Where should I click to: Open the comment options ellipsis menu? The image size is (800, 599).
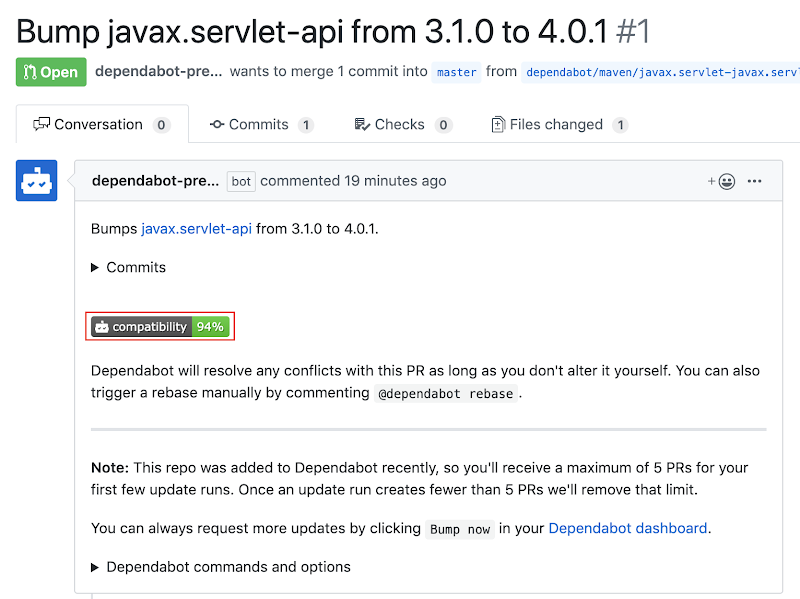[755, 181]
